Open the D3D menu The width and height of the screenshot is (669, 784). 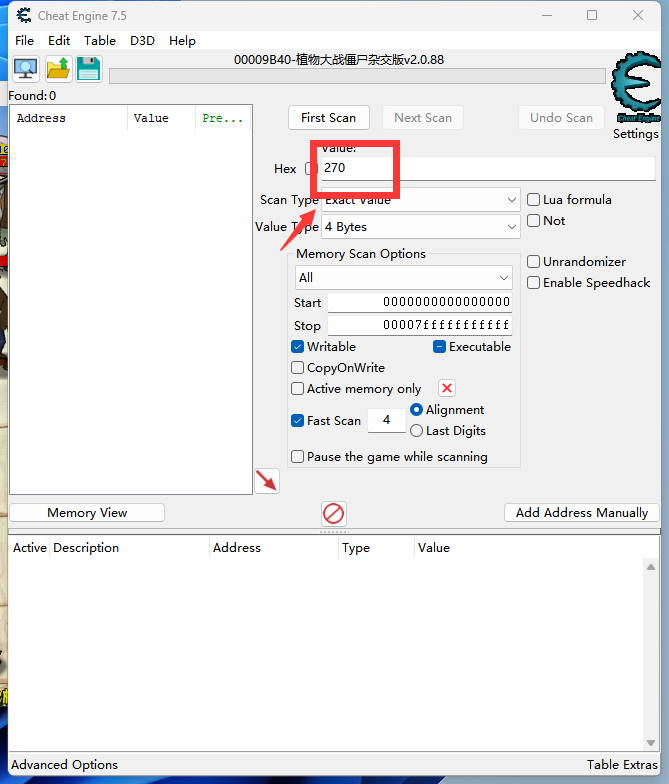(143, 41)
